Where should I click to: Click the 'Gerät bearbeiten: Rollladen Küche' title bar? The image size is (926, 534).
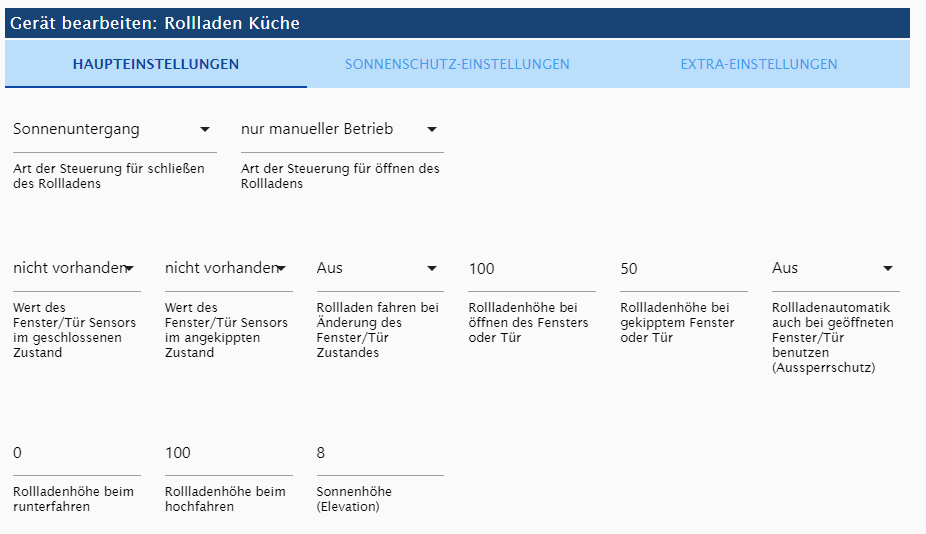(x=457, y=23)
